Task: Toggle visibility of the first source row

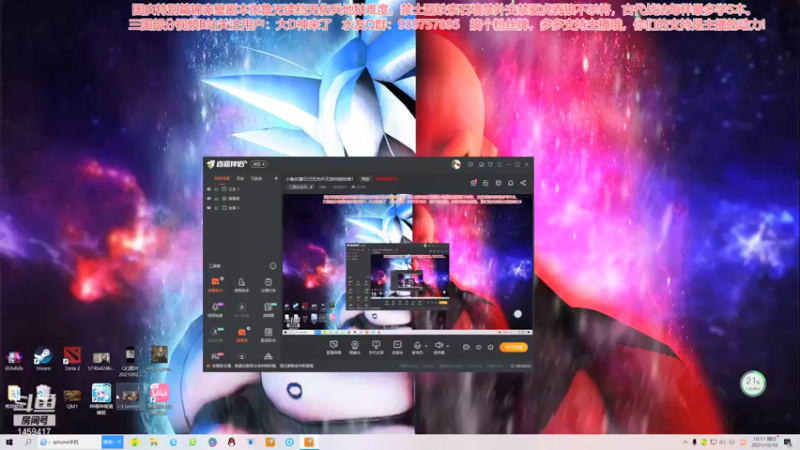Action: pyautogui.click(x=209, y=189)
